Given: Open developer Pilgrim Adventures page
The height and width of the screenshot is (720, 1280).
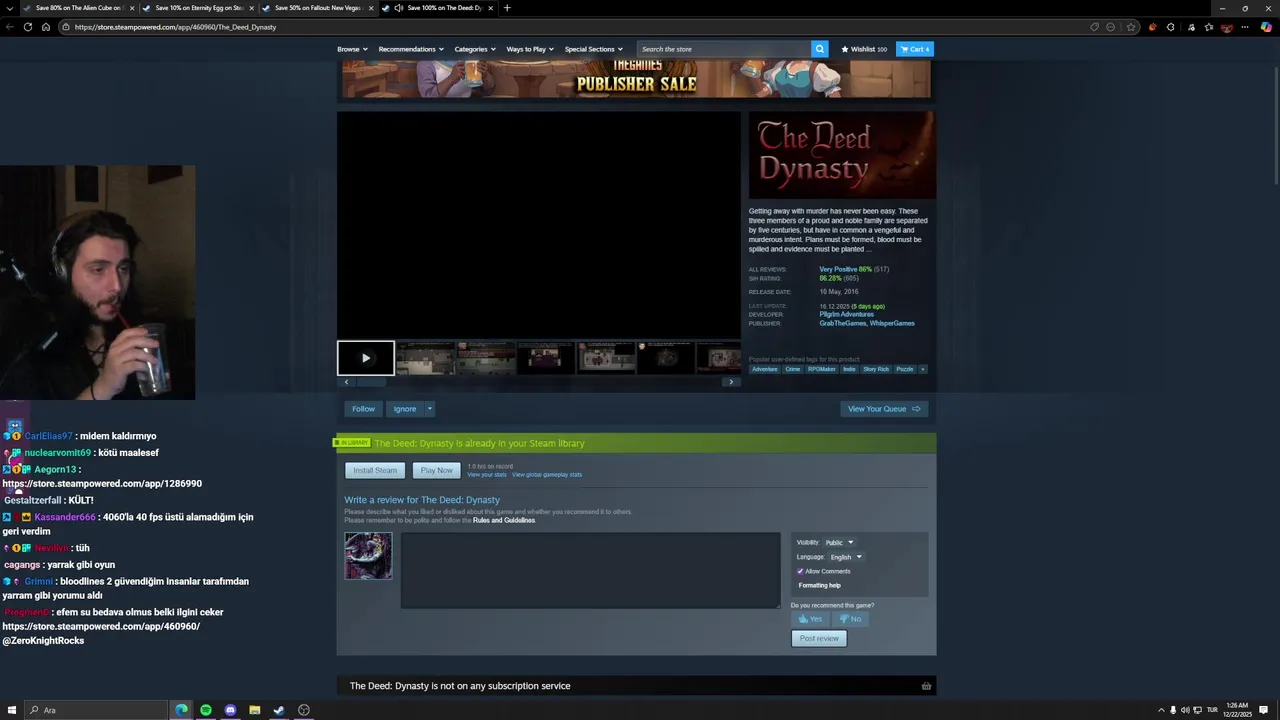Looking at the screenshot, I should [846, 314].
